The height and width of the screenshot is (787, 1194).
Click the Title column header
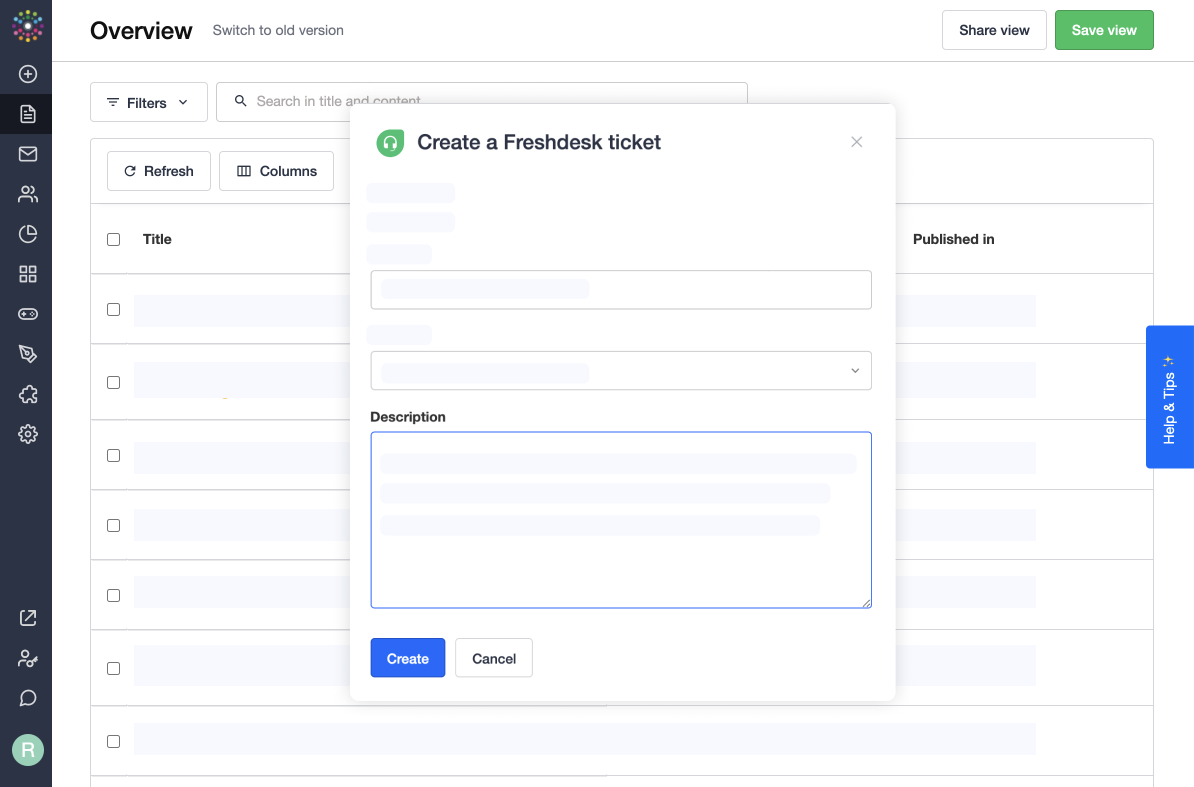(x=157, y=239)
